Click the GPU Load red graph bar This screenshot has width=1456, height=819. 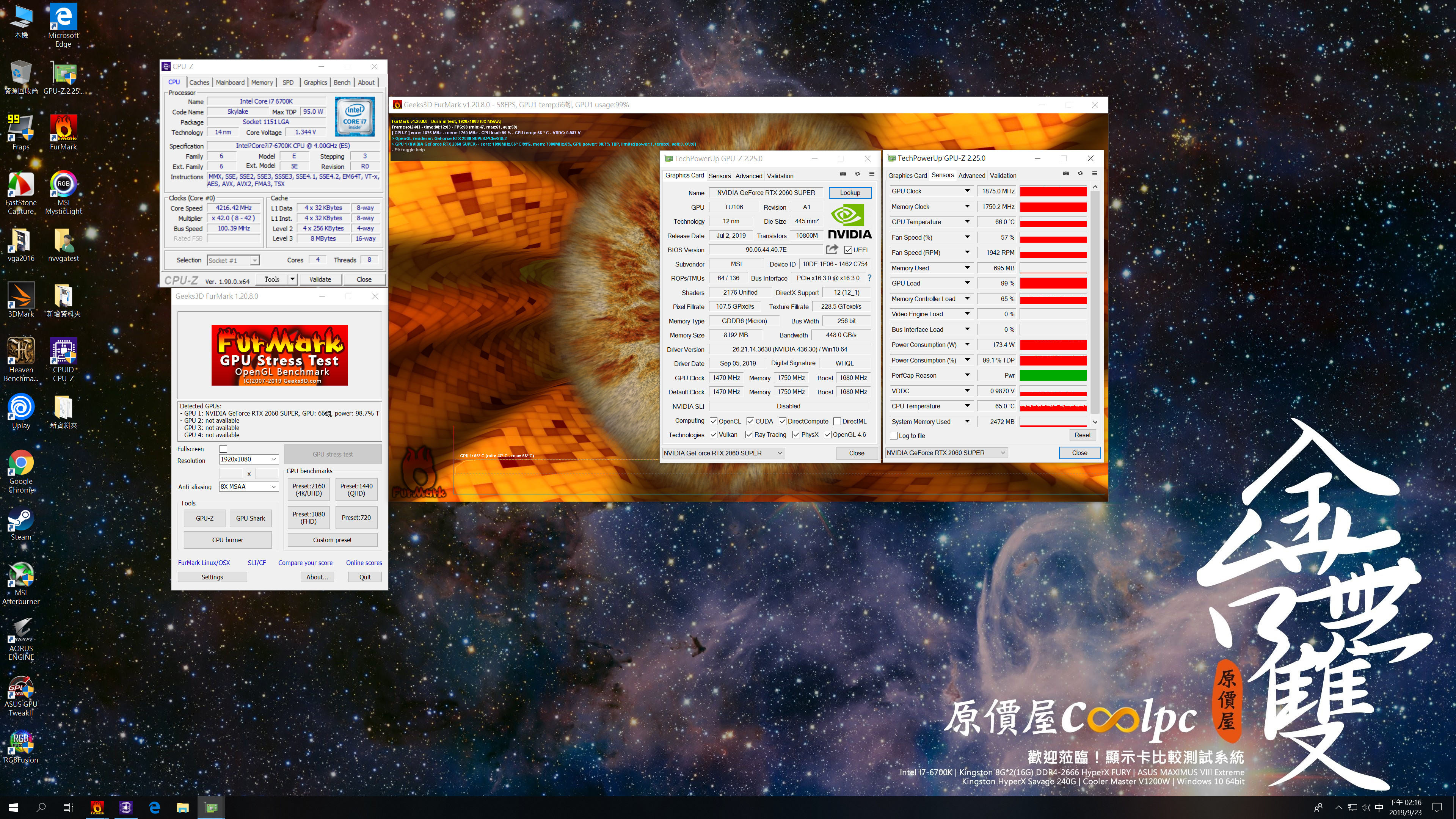(x=1053, y=283)
